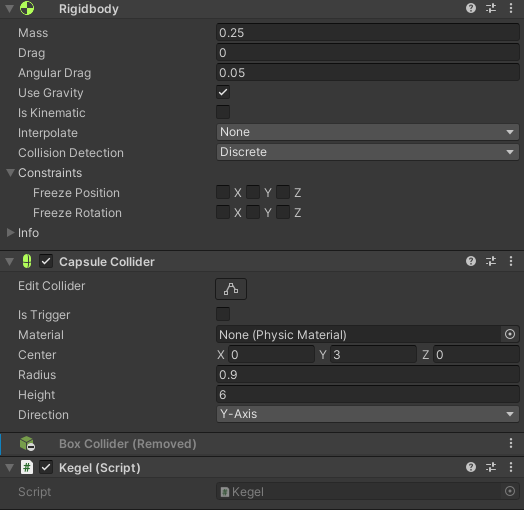Open Box Collider (Removed) options menu
The width and height of the screenshot is (524, 510).
(511, 443)
